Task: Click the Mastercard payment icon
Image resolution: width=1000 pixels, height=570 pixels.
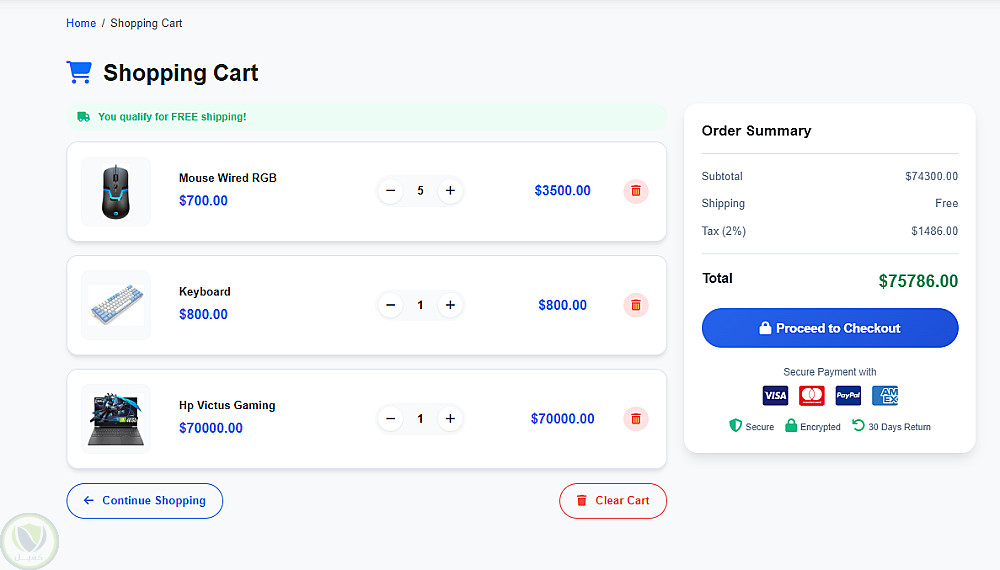Action: coord(812,396)
